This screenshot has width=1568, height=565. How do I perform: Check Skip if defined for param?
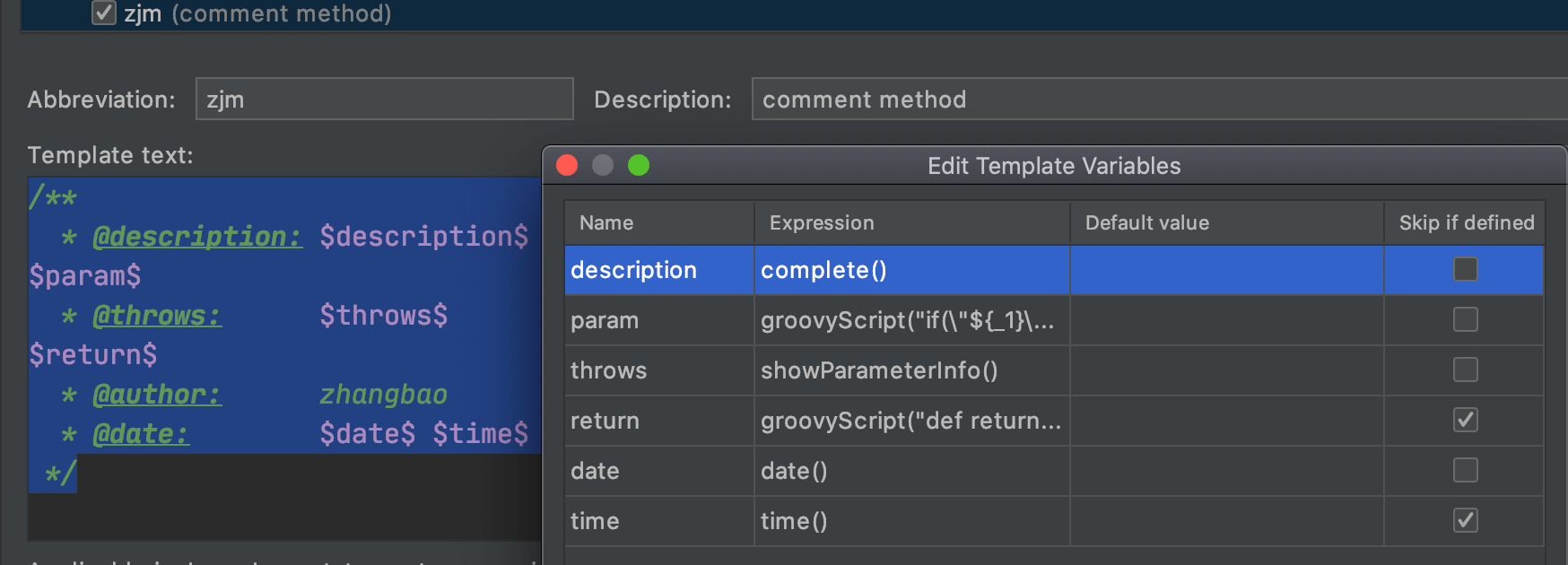(x=1465, y=319)
